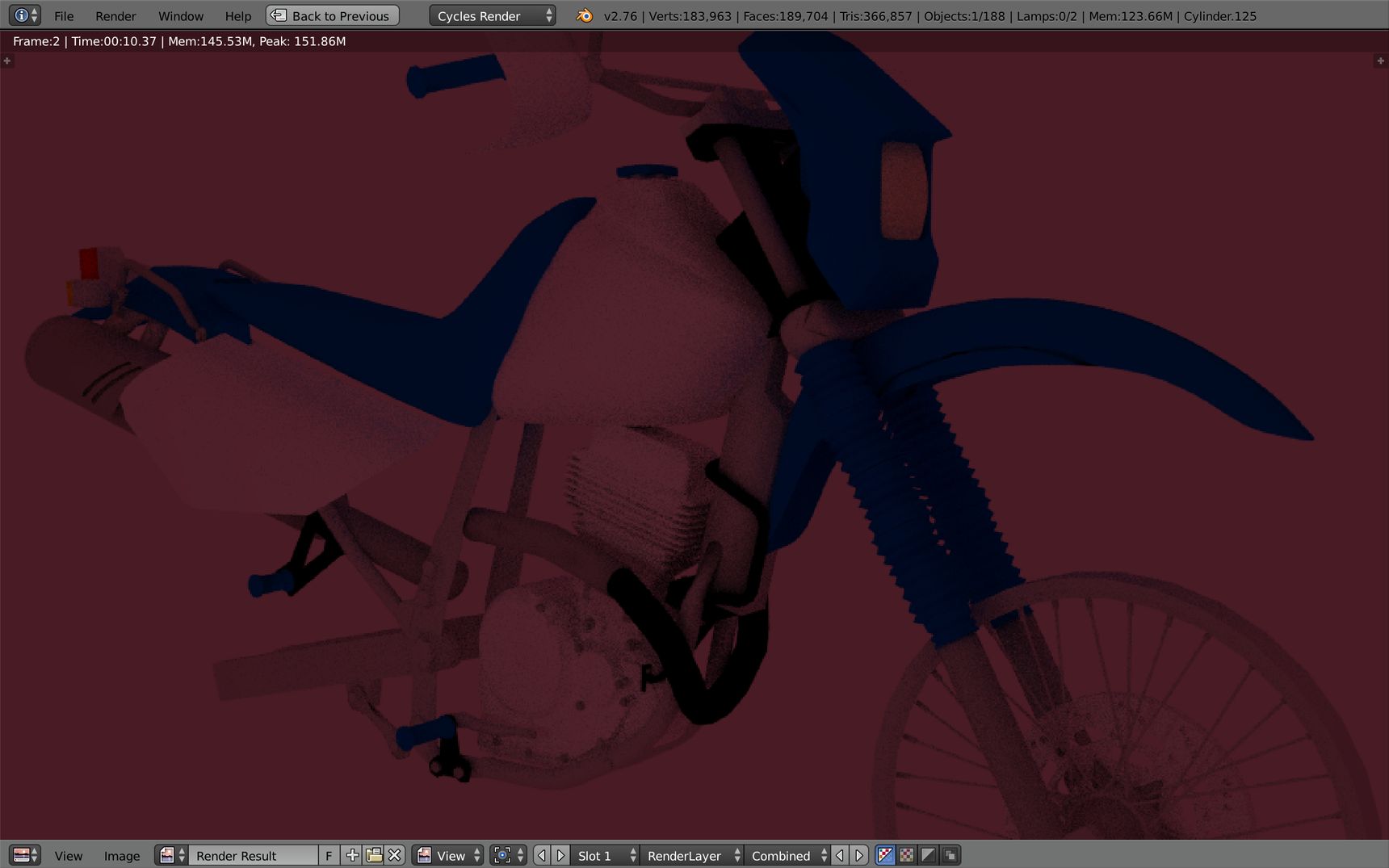Open the Image menu in image editor
The width and height of the screenshot is (1389, 868).
click(x=122, y=856)
